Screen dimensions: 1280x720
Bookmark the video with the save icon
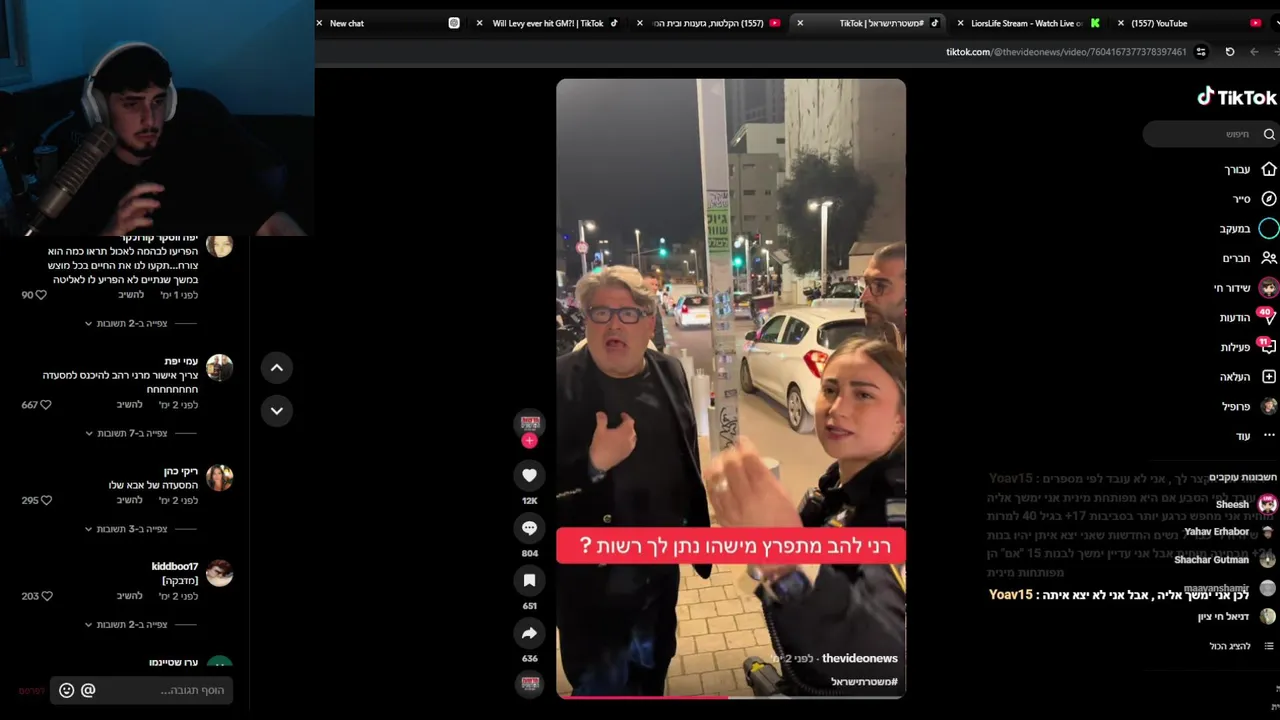[529, 580]
